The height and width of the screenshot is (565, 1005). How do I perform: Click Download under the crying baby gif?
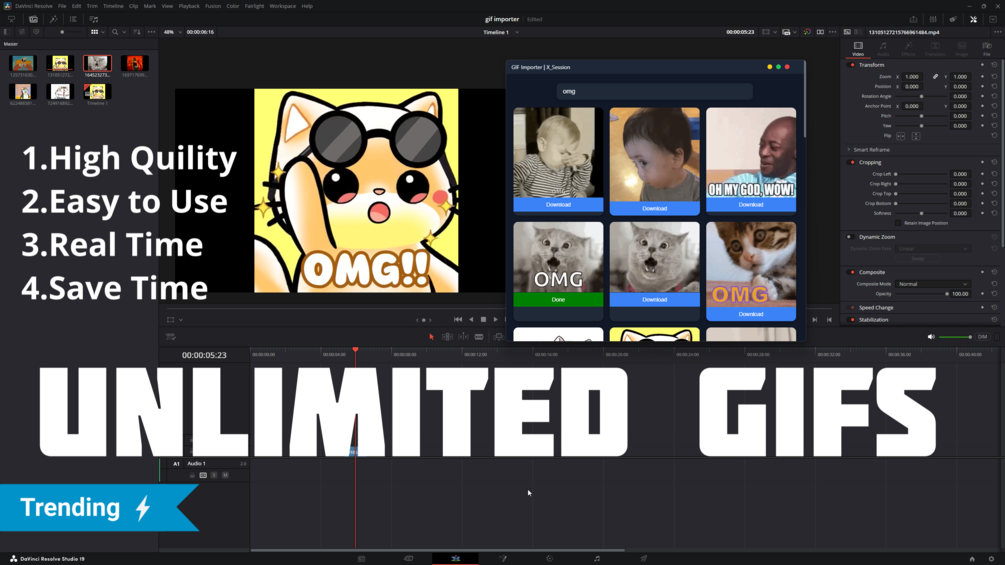click(558, 204)
